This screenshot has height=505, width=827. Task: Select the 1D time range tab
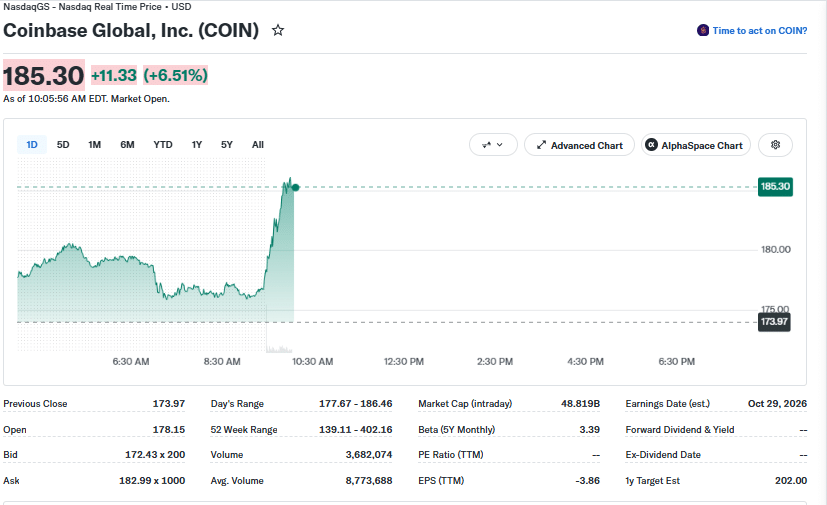tap(32, 145)
